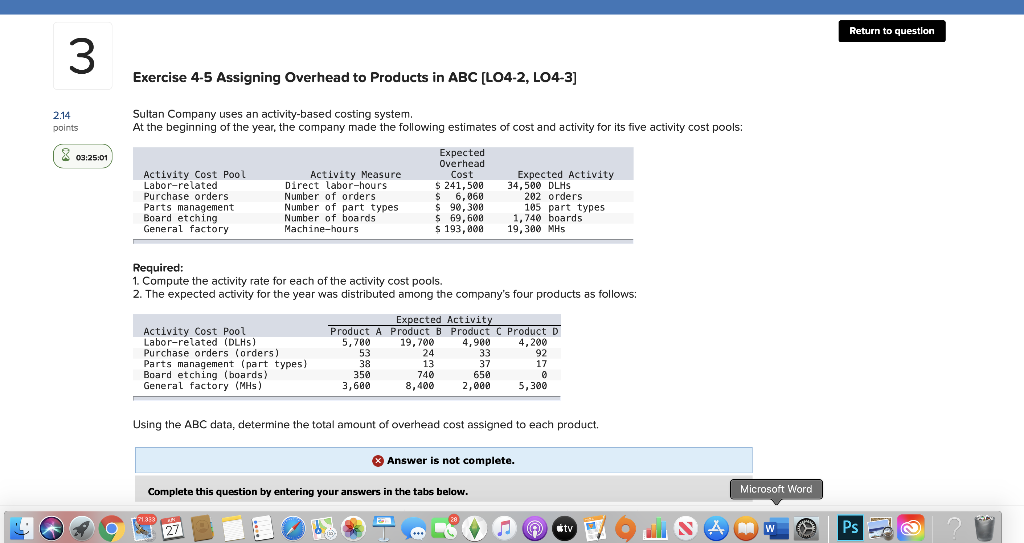Click Board etching overhead cost $ 69,600
The image size is (1024, 543).
(459, 218)
